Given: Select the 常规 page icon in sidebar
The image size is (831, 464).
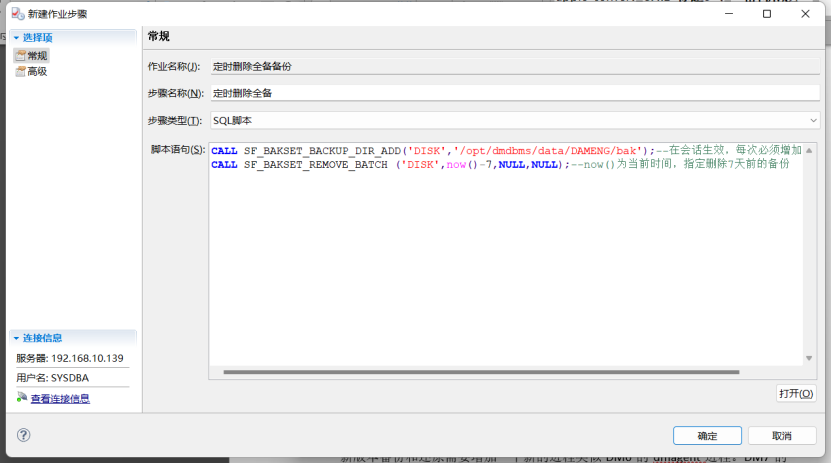Looking at the screenshot, I should (x=20, y=56).
